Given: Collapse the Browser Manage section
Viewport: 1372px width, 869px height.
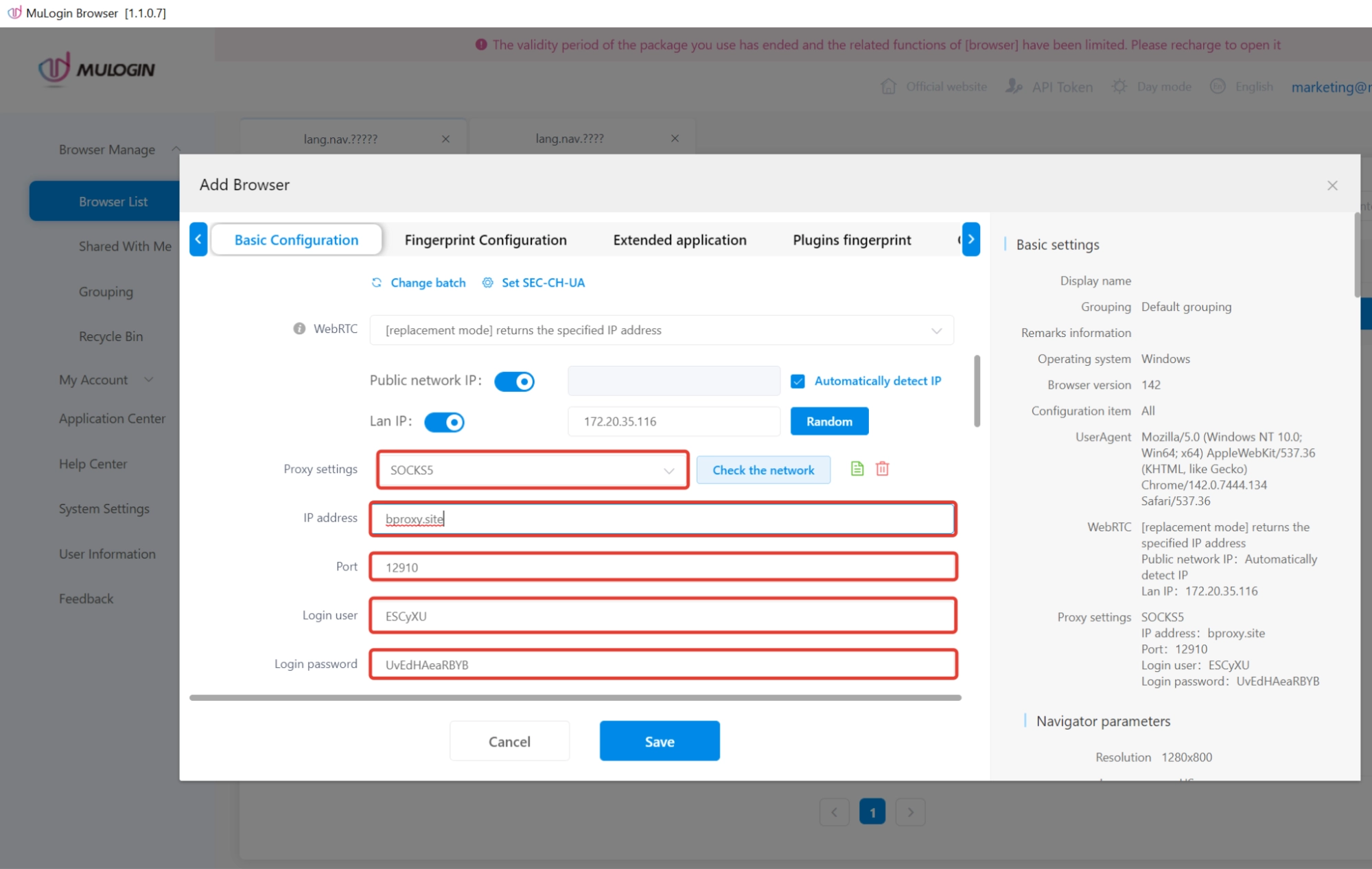Looking at the screenshot, I should coord(176,148).
